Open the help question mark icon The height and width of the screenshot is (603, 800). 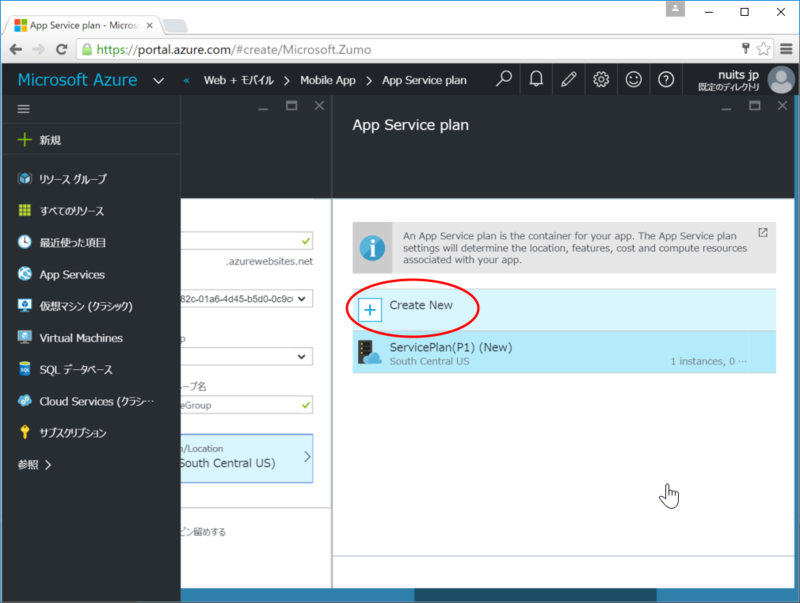[666, 80]
